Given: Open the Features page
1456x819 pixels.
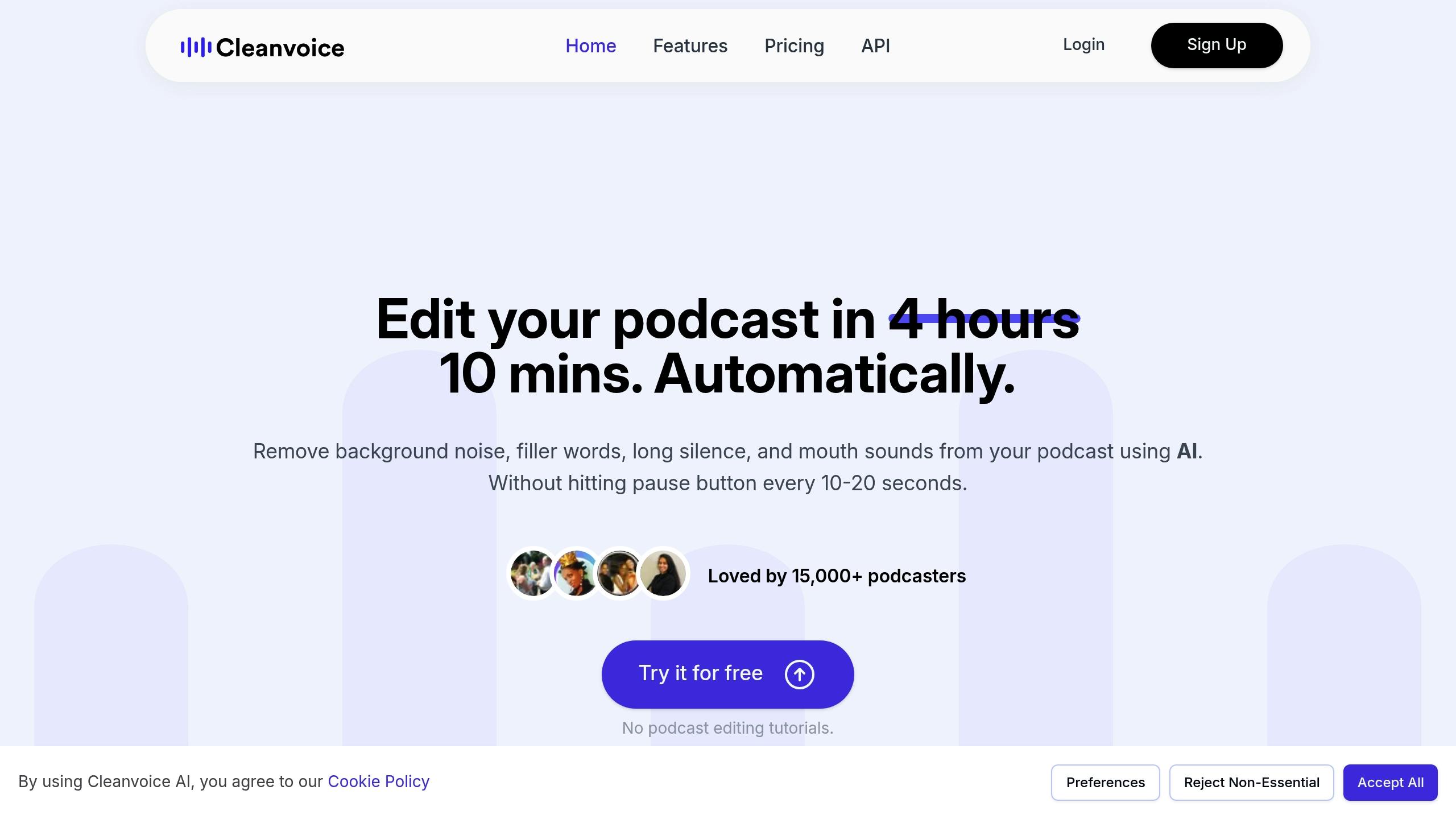Looking at the screenshot, I should [690, 45].
